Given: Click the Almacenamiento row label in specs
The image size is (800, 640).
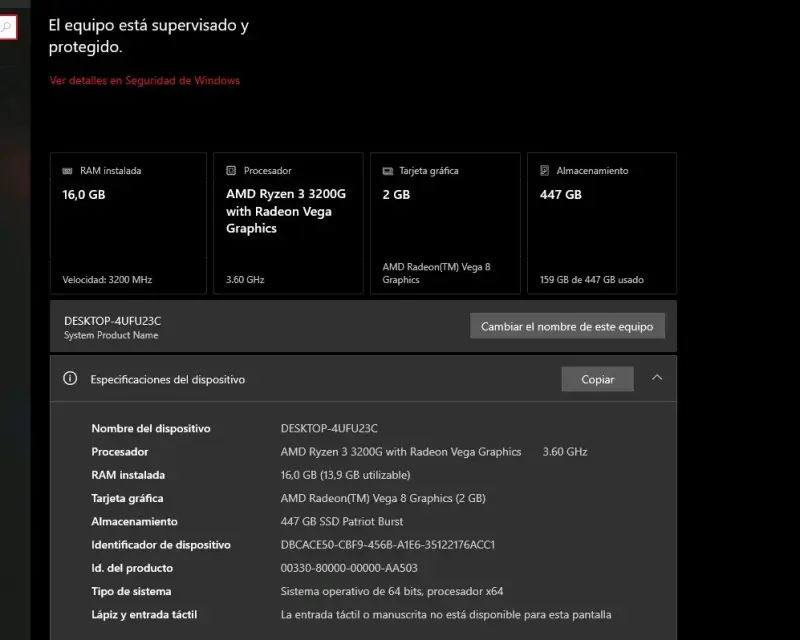Looking at the screenshot, I should pos(134,522).
